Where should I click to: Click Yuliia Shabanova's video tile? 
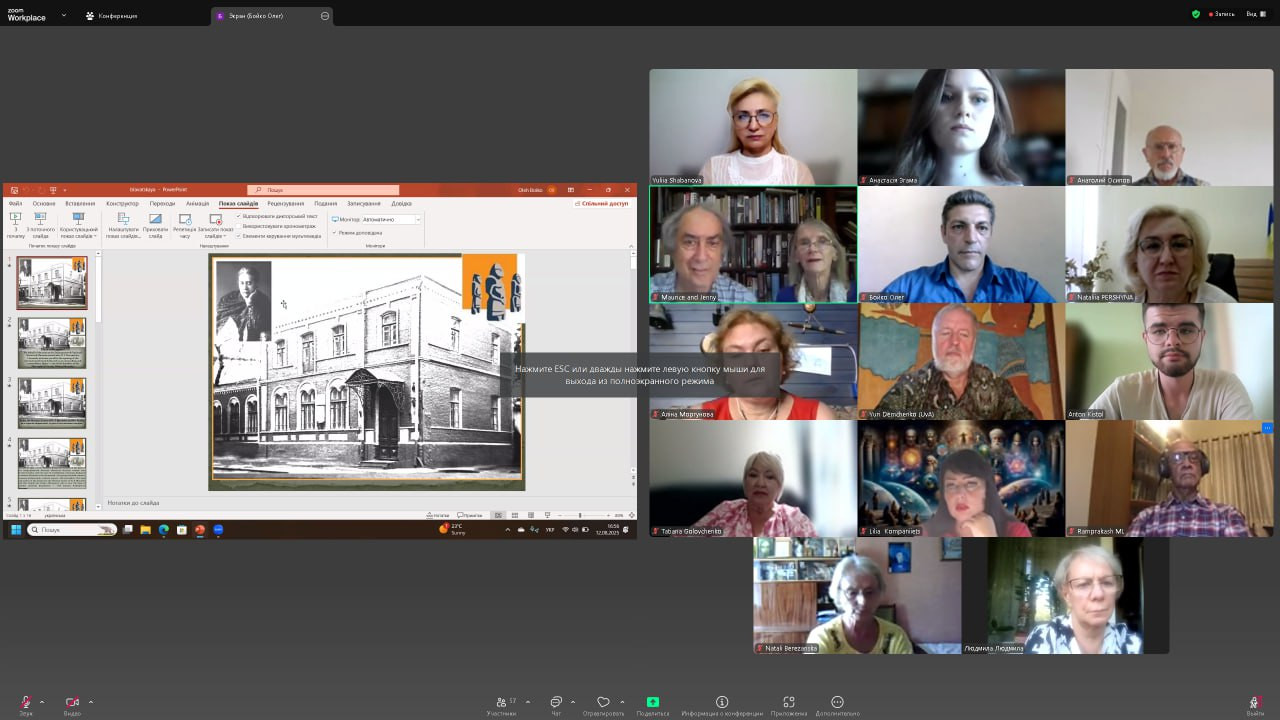(x=753, y=127)
